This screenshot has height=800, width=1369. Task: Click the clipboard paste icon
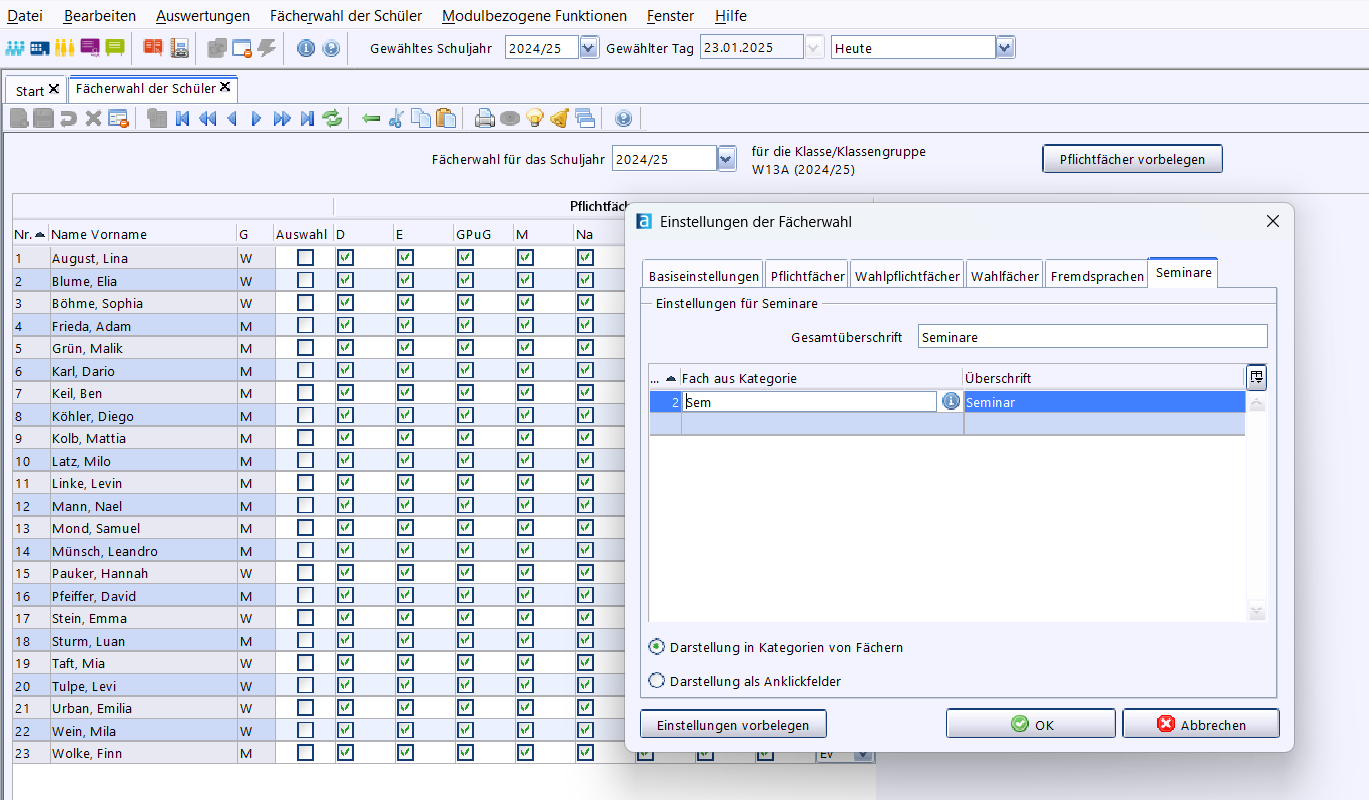[x=446, y=119]
